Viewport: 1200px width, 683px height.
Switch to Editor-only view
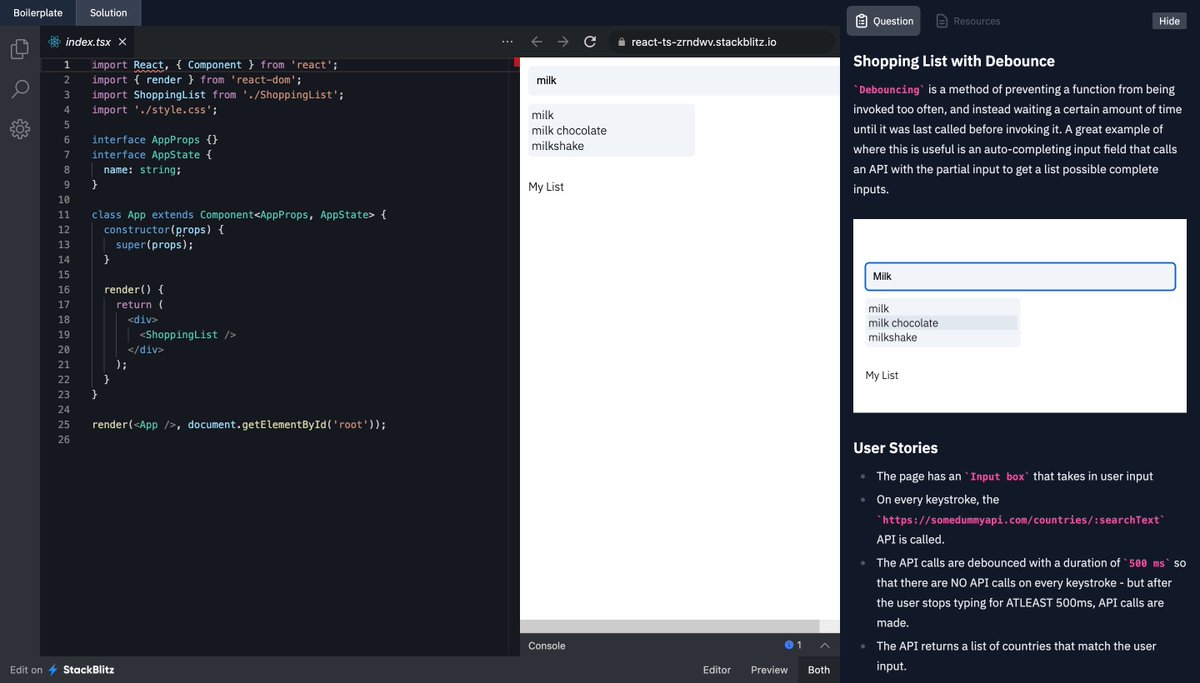tap(717, 670)
